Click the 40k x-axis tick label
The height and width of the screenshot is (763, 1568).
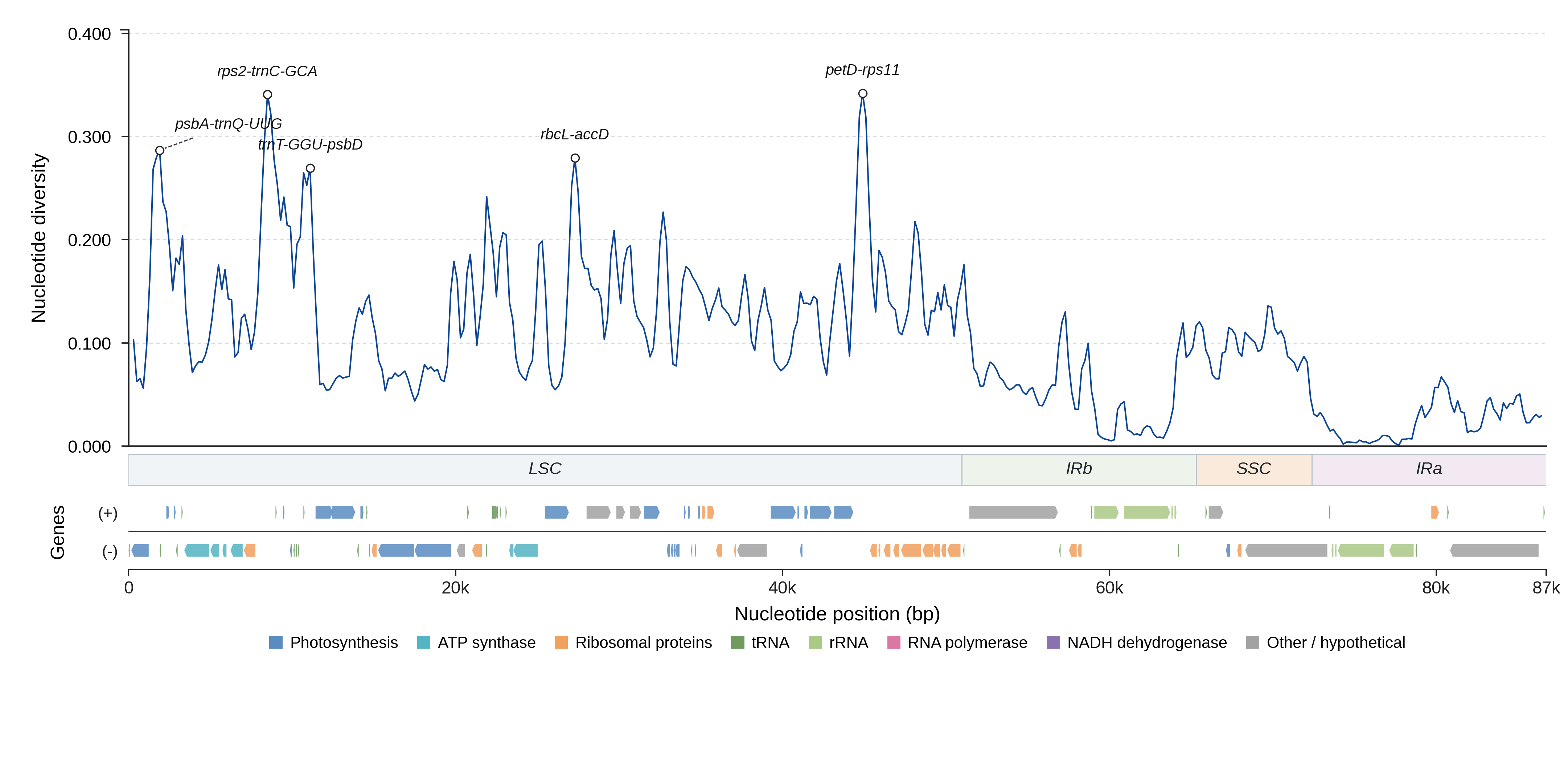782,588
